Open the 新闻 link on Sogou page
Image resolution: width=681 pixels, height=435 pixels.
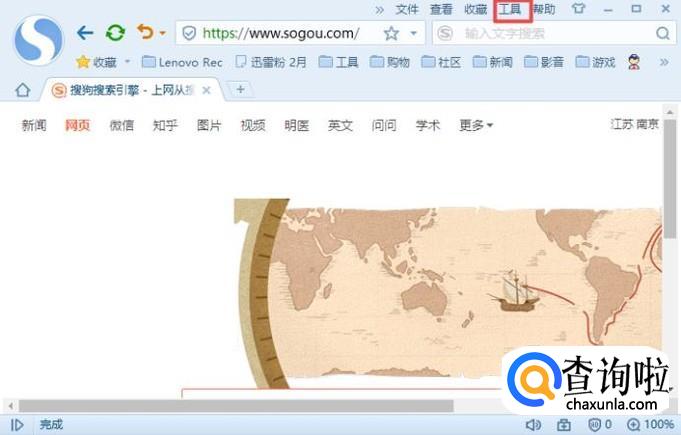point(34,125)
